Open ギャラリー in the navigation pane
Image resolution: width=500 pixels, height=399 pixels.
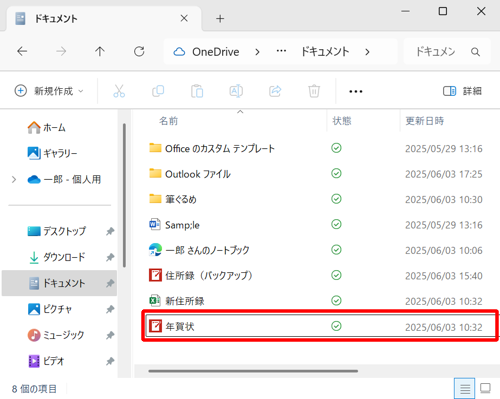click(x=52, y=153)
